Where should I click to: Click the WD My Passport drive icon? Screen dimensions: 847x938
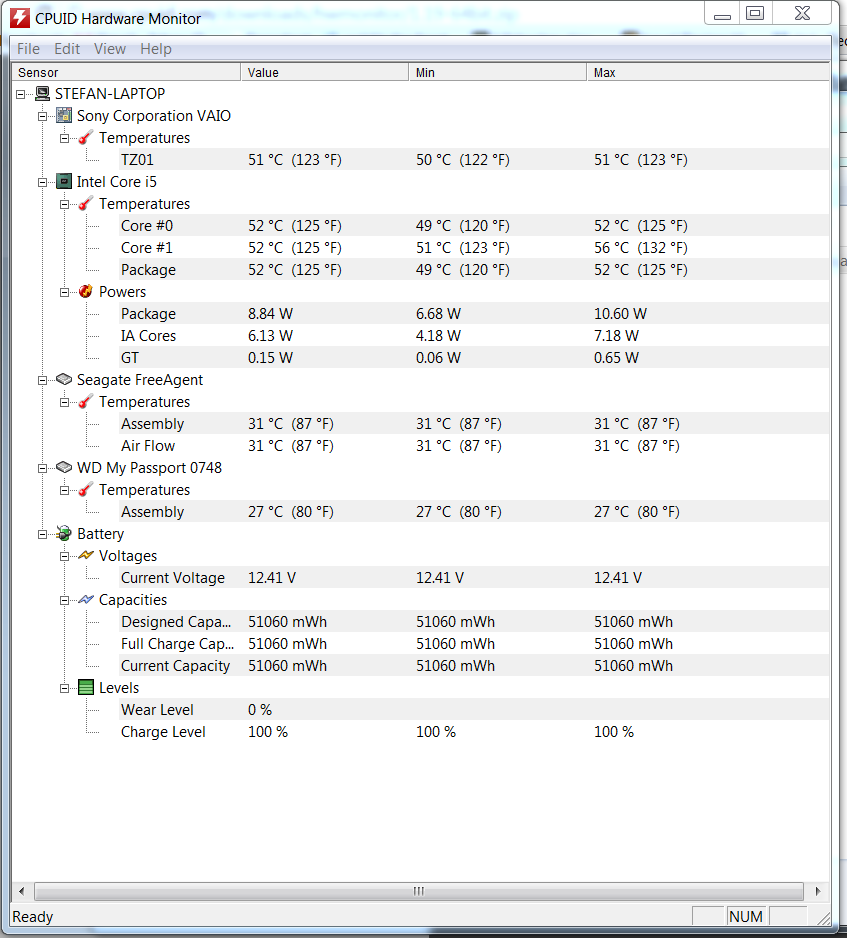(64, 467)
